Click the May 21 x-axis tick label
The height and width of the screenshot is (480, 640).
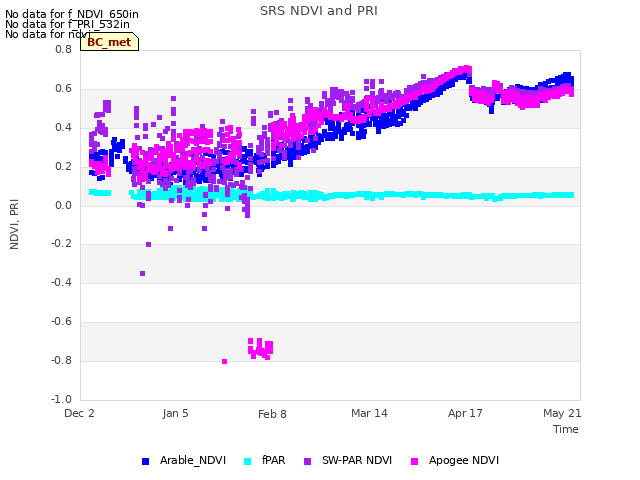tap(562, 413)
